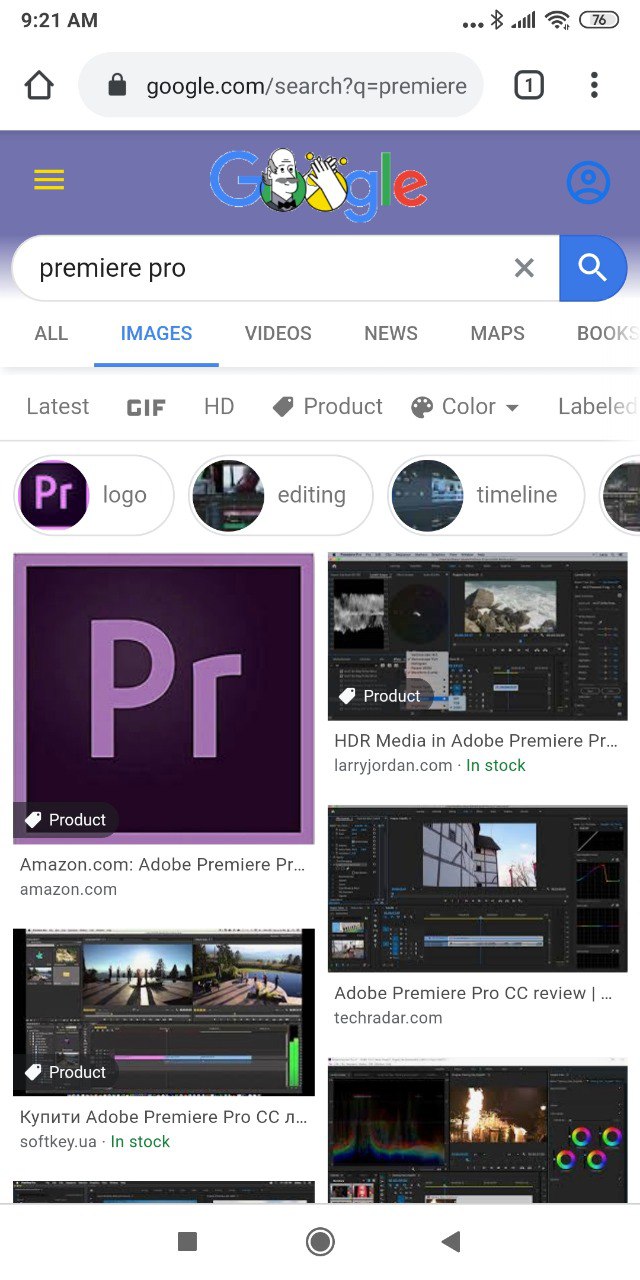The width and height of the screenshot is (640, 1280).
Task: Toggle the Product filter chip
Action: (327, 407)
